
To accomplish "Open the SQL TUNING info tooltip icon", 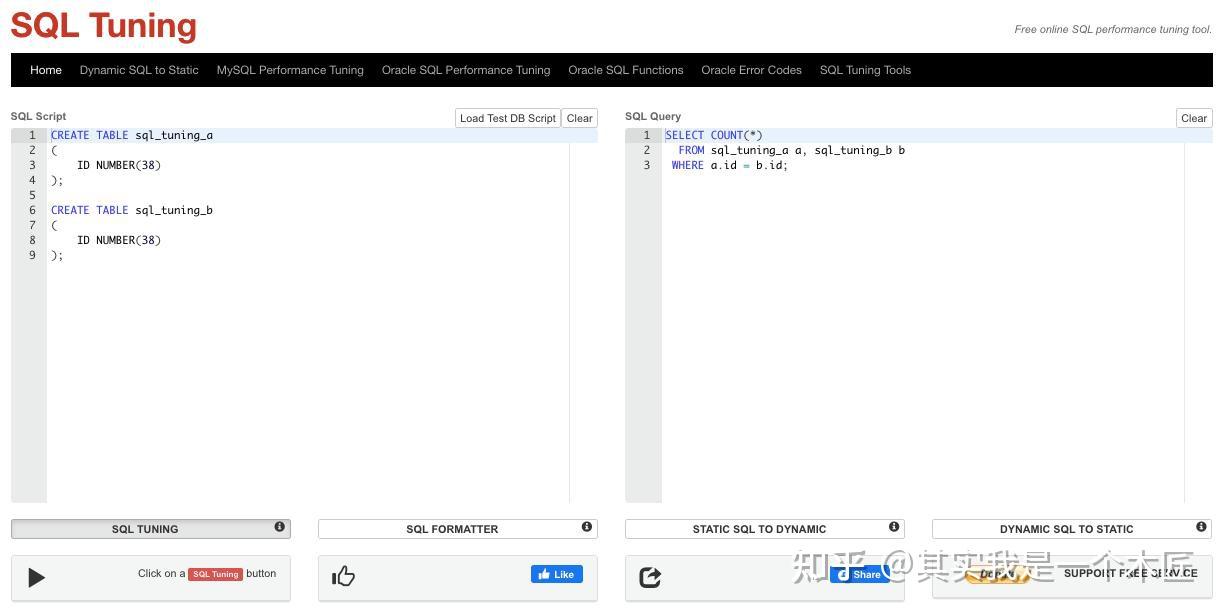I will [280, 526].
